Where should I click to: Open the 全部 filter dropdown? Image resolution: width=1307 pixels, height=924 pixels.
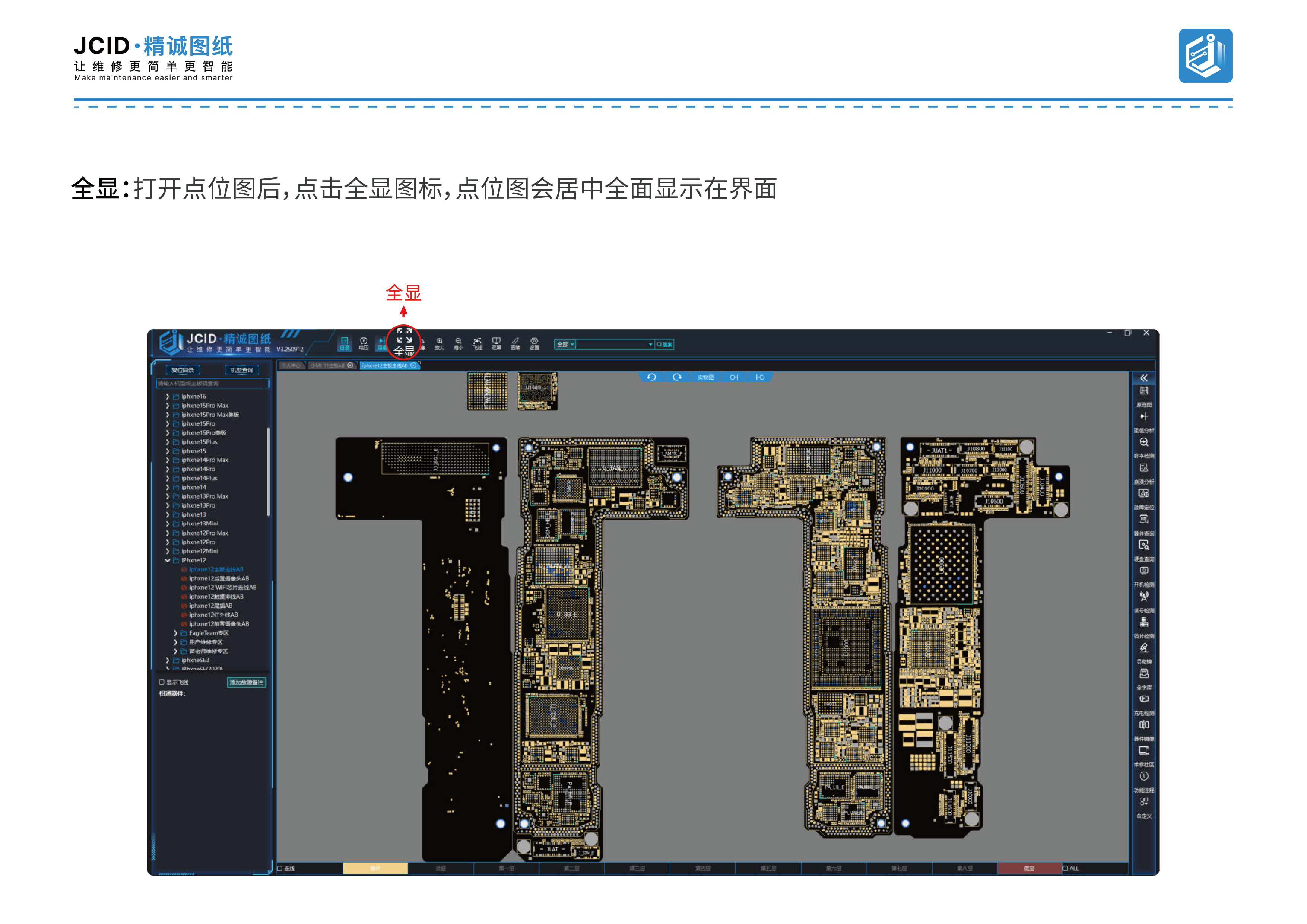[x=565, y=344]
